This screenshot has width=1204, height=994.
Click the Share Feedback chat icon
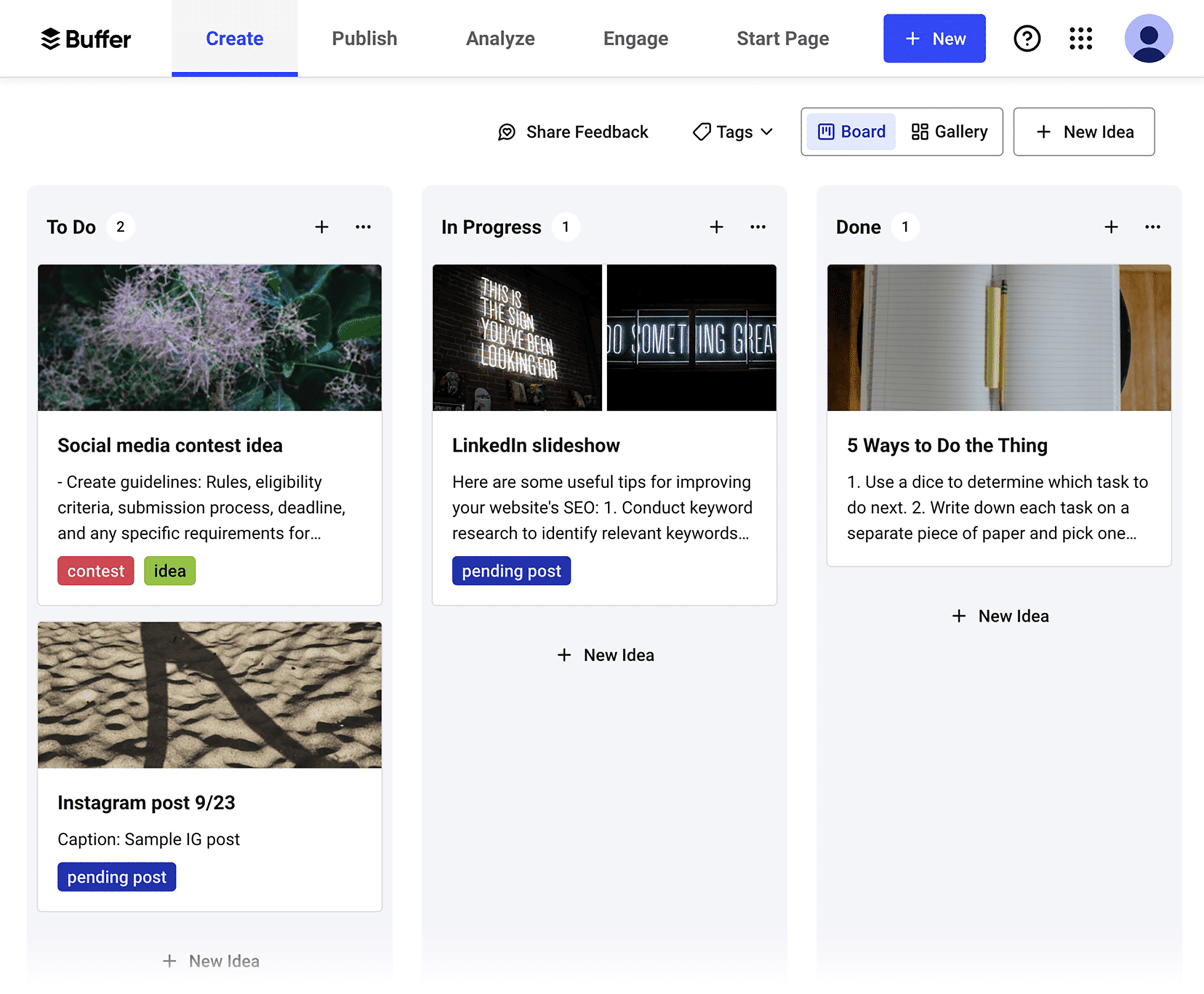[507, 132]
